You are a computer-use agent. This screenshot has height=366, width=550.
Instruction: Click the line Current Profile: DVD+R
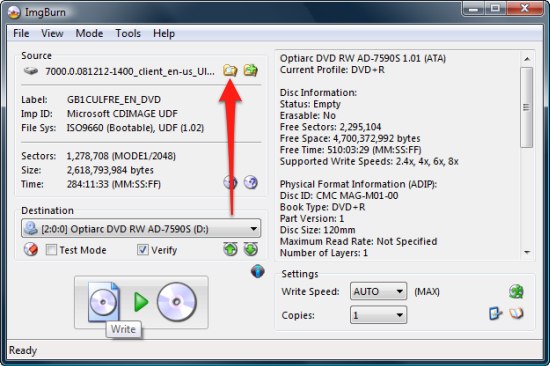[x=332, y=70]
